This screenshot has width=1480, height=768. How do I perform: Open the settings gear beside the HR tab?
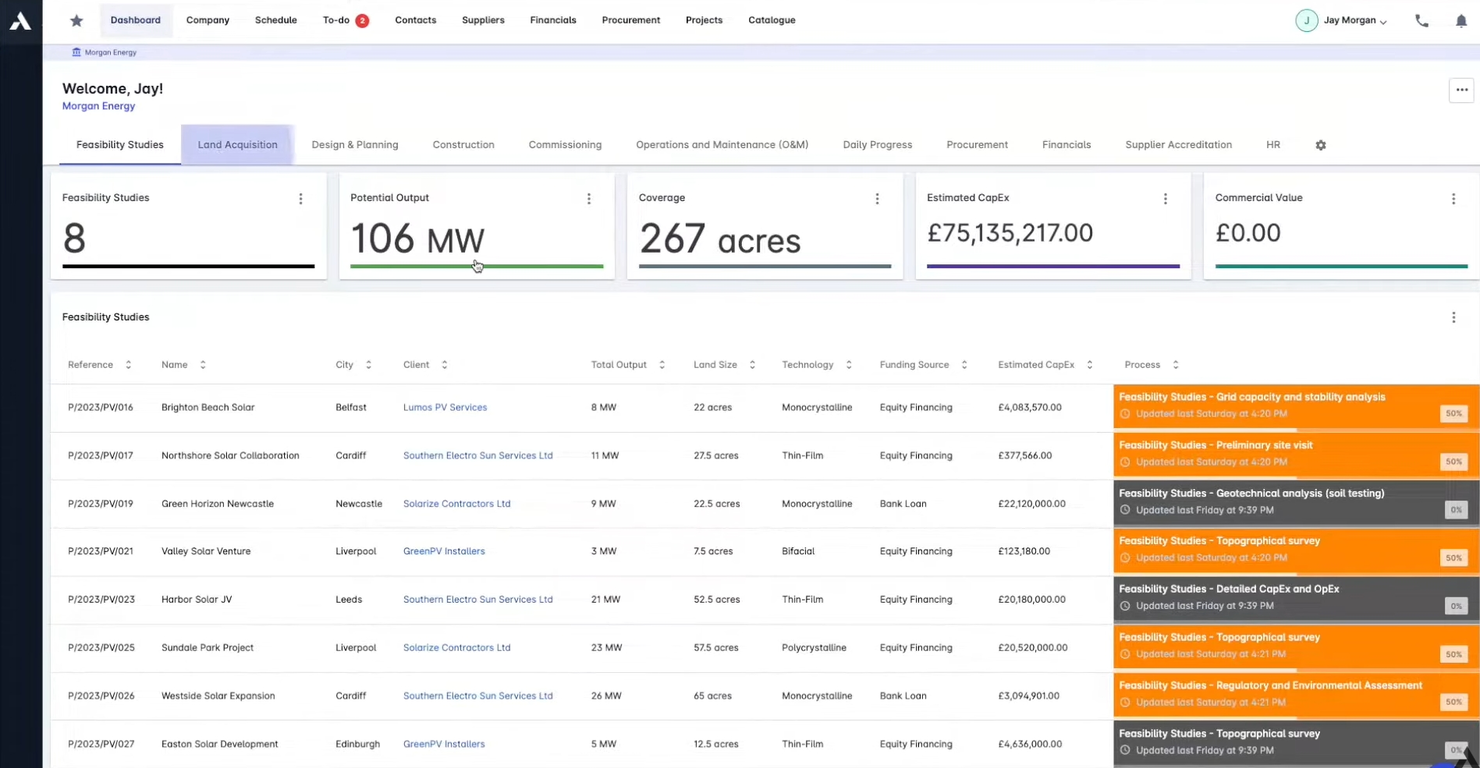(x=1320, y=145)
